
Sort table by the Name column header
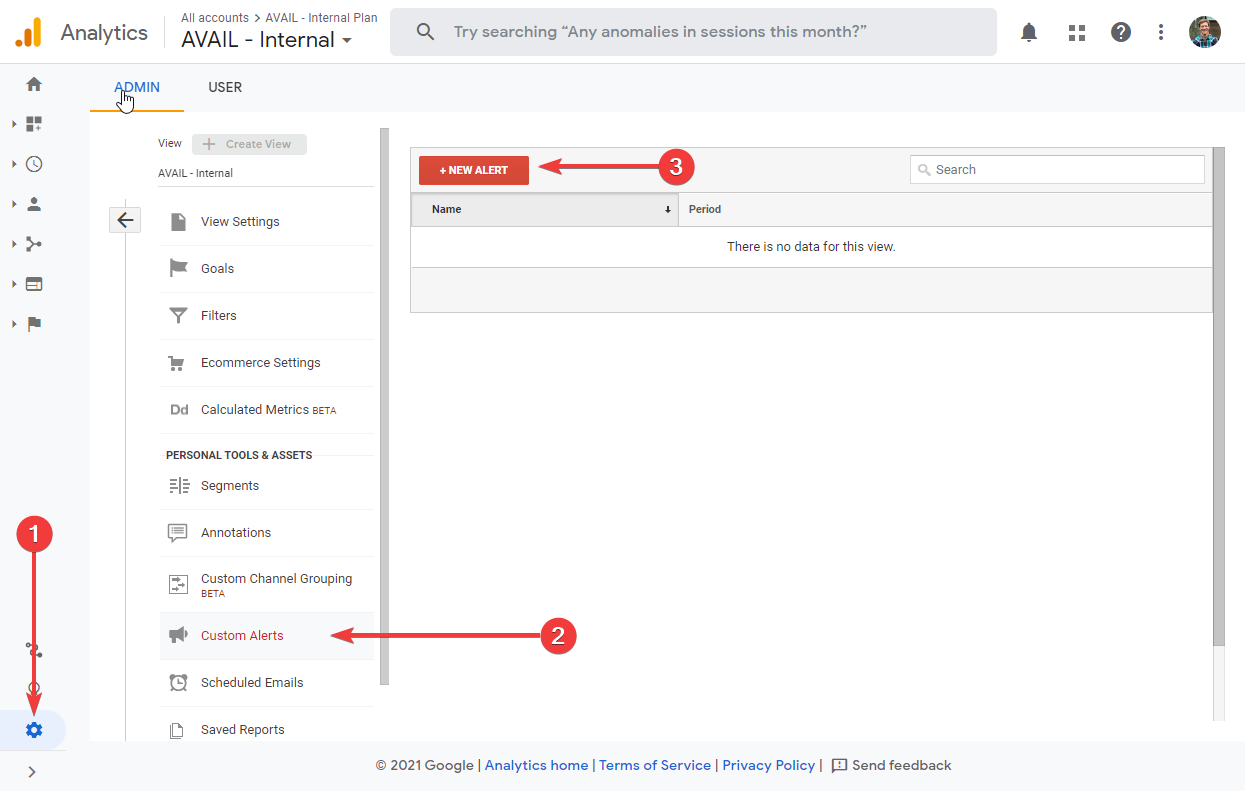tap(545, 209)
